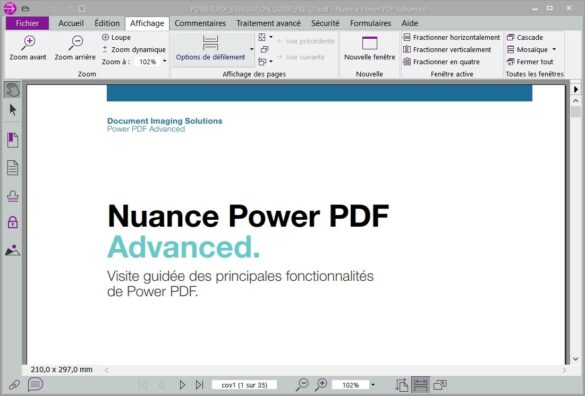The width and height of the screenshot is (585, 396).
Task: Open a Nouvelle fenêtre
Action: (x=369, y=49)
